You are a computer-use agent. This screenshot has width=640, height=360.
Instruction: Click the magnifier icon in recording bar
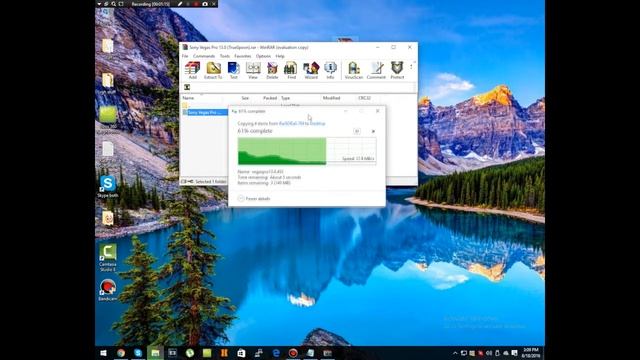[x=113, y=4]
